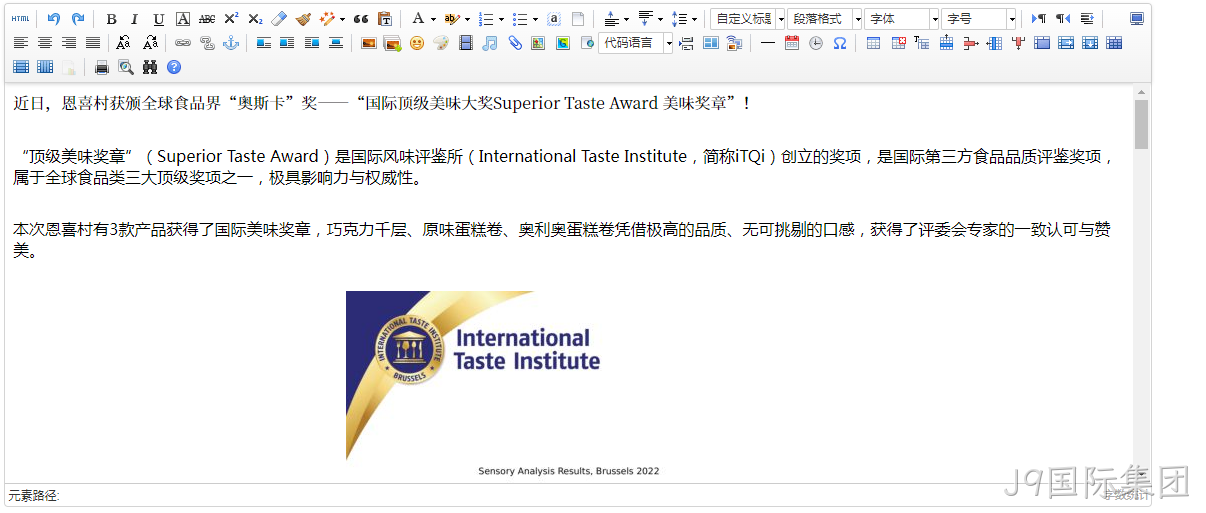Remove the hyperlink
Viewport: 1206px width, 513px height.
207,43
